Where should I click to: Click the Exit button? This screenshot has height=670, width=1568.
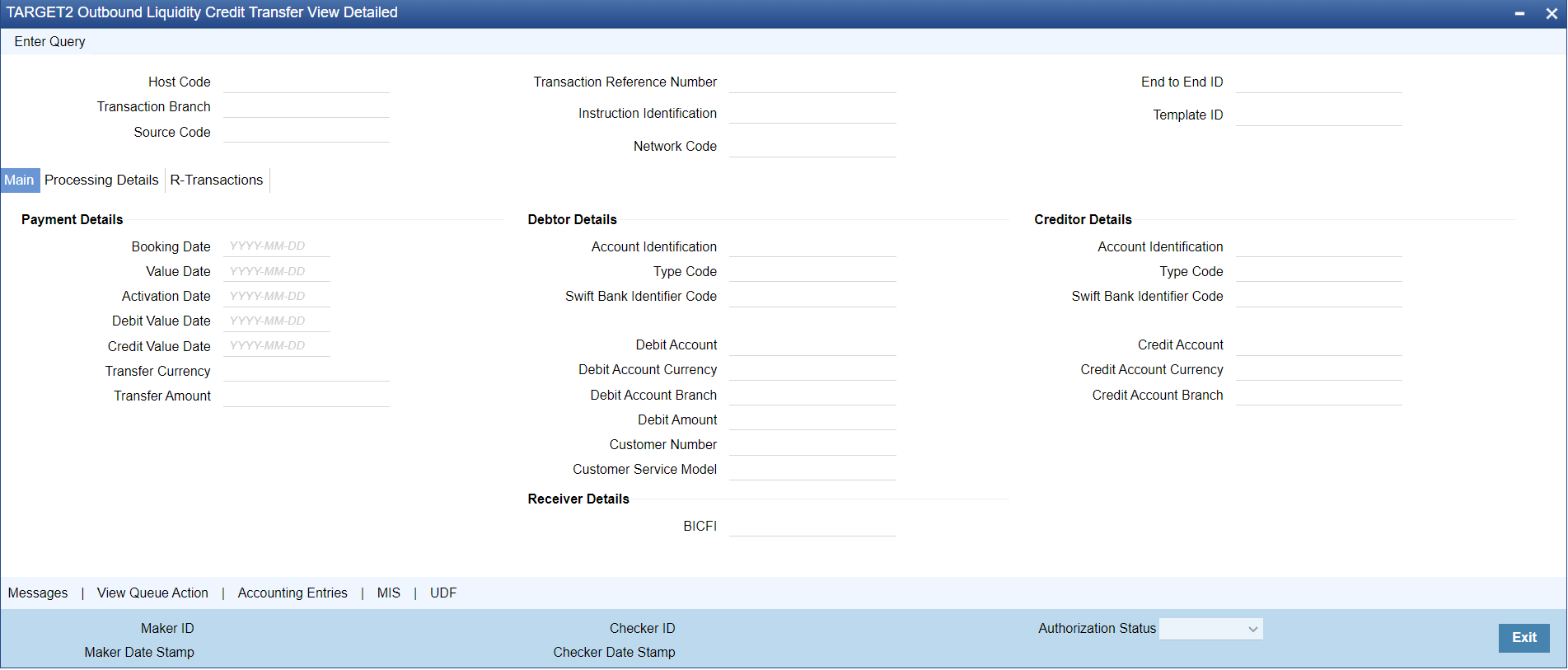1524,637
